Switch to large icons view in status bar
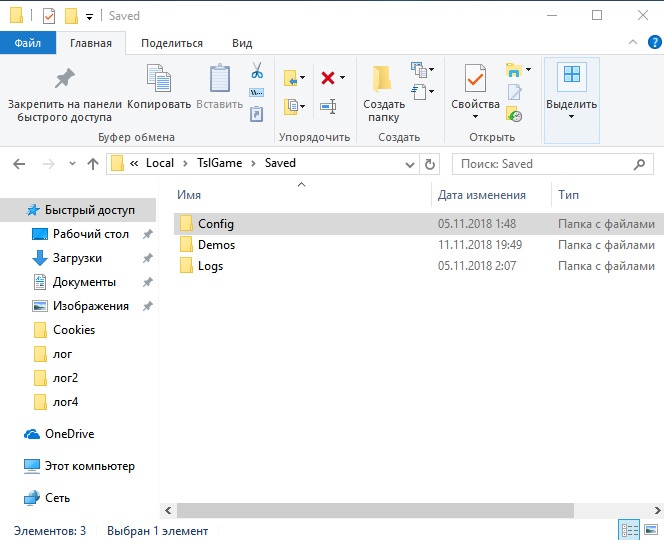 650,529
